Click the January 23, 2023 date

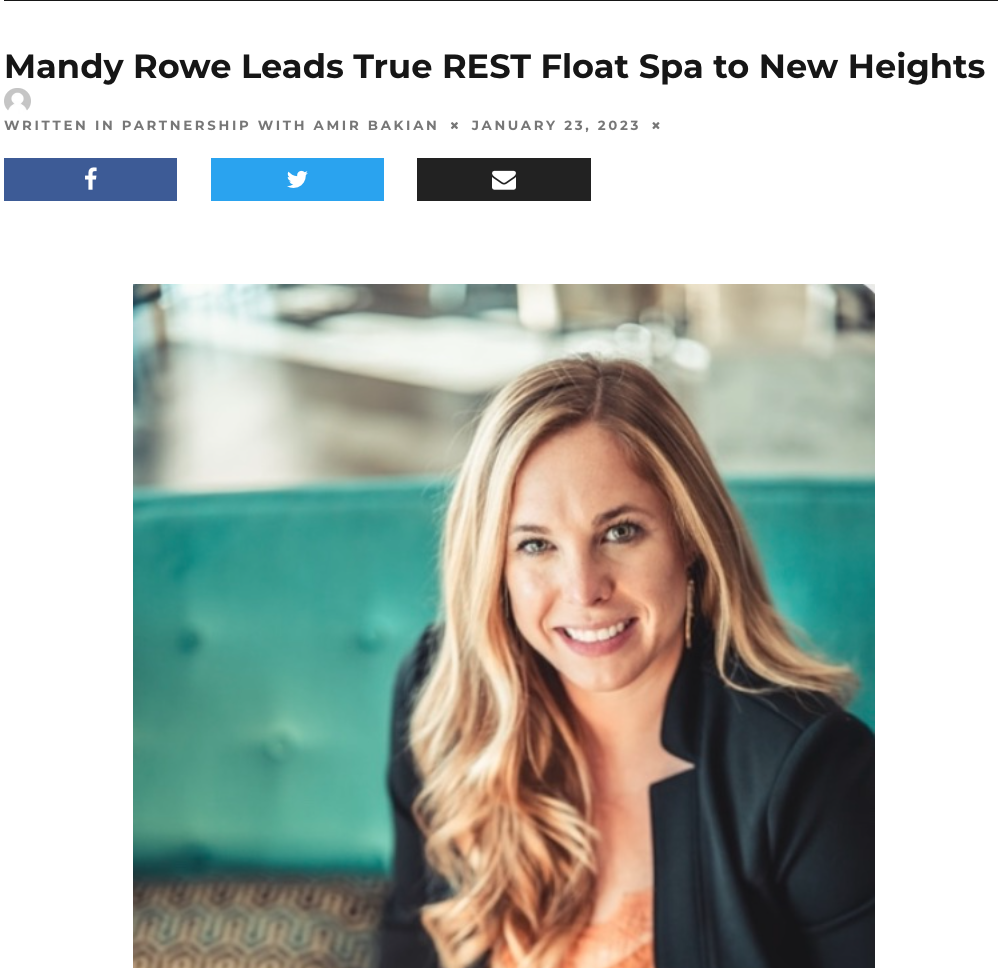[555, 125]
